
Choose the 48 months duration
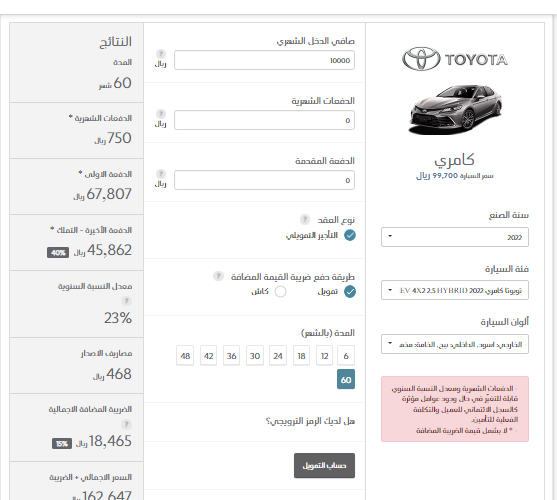[x=185, y=355]
